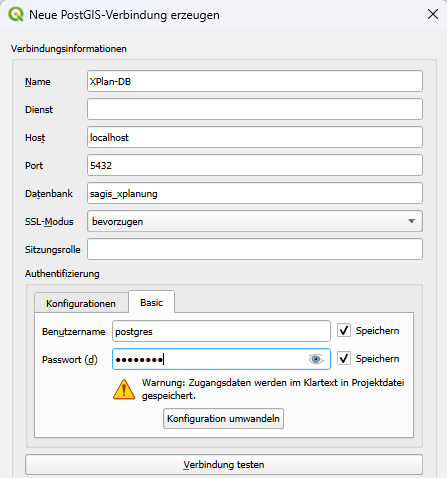447x478 pixels.
Task: Focus the Host field containing localhost
Action: tap(255, 137)
